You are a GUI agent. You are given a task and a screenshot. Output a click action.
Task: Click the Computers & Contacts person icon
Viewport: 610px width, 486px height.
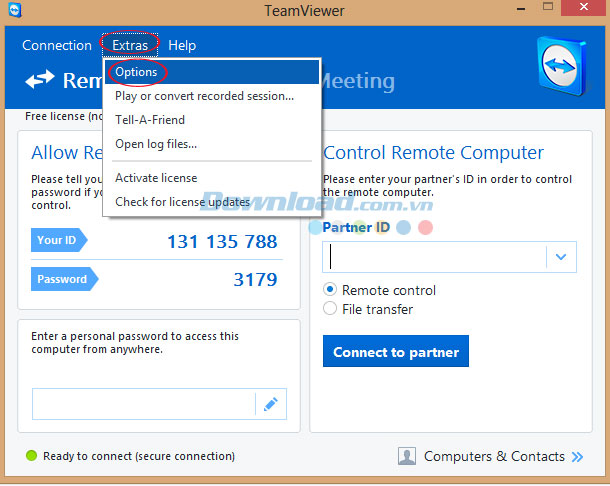[x=407, y=456]
